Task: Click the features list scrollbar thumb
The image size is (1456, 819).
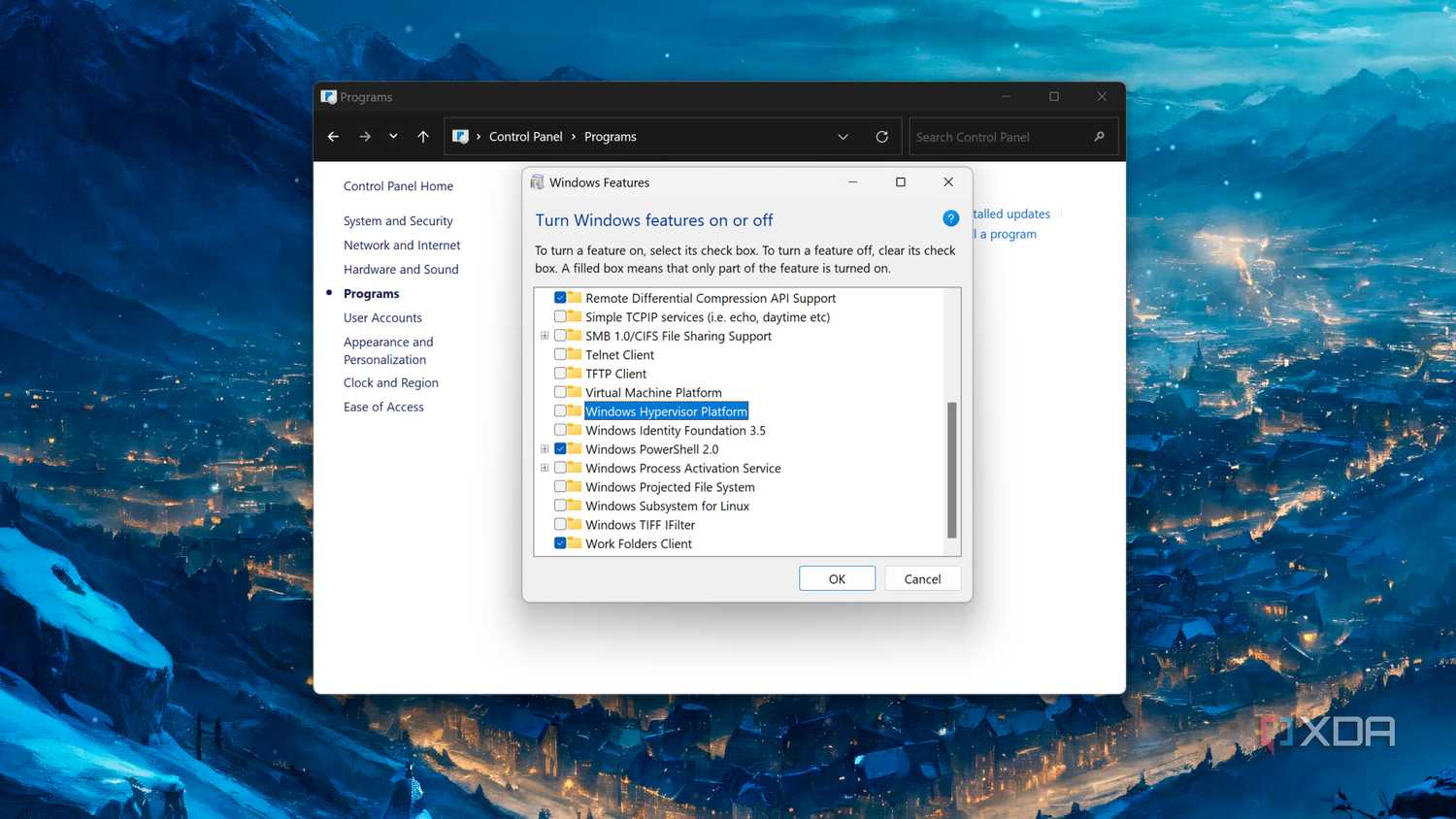Action: click(952, 470)
